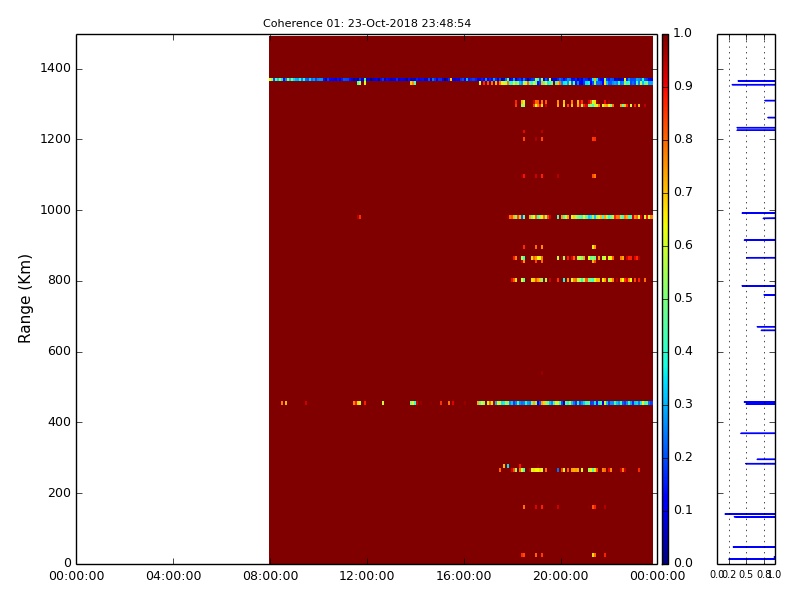Click the low-coherence band near 1370 km
800x600 pixels.
461,80
